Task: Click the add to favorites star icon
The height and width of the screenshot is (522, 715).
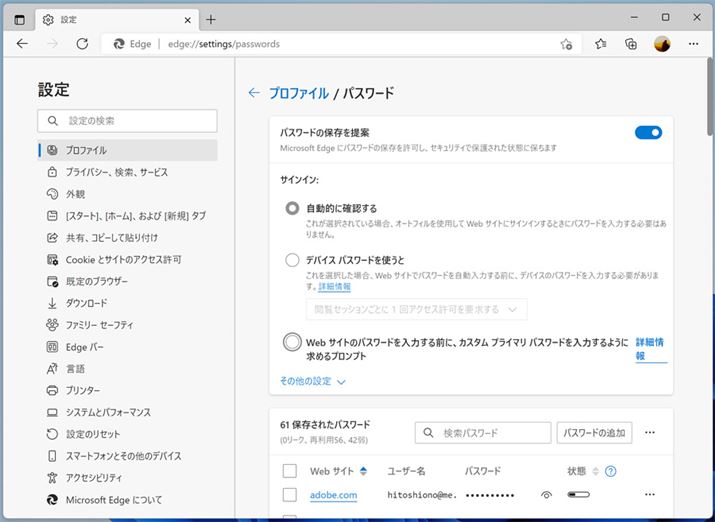Action: click(566, 44)
